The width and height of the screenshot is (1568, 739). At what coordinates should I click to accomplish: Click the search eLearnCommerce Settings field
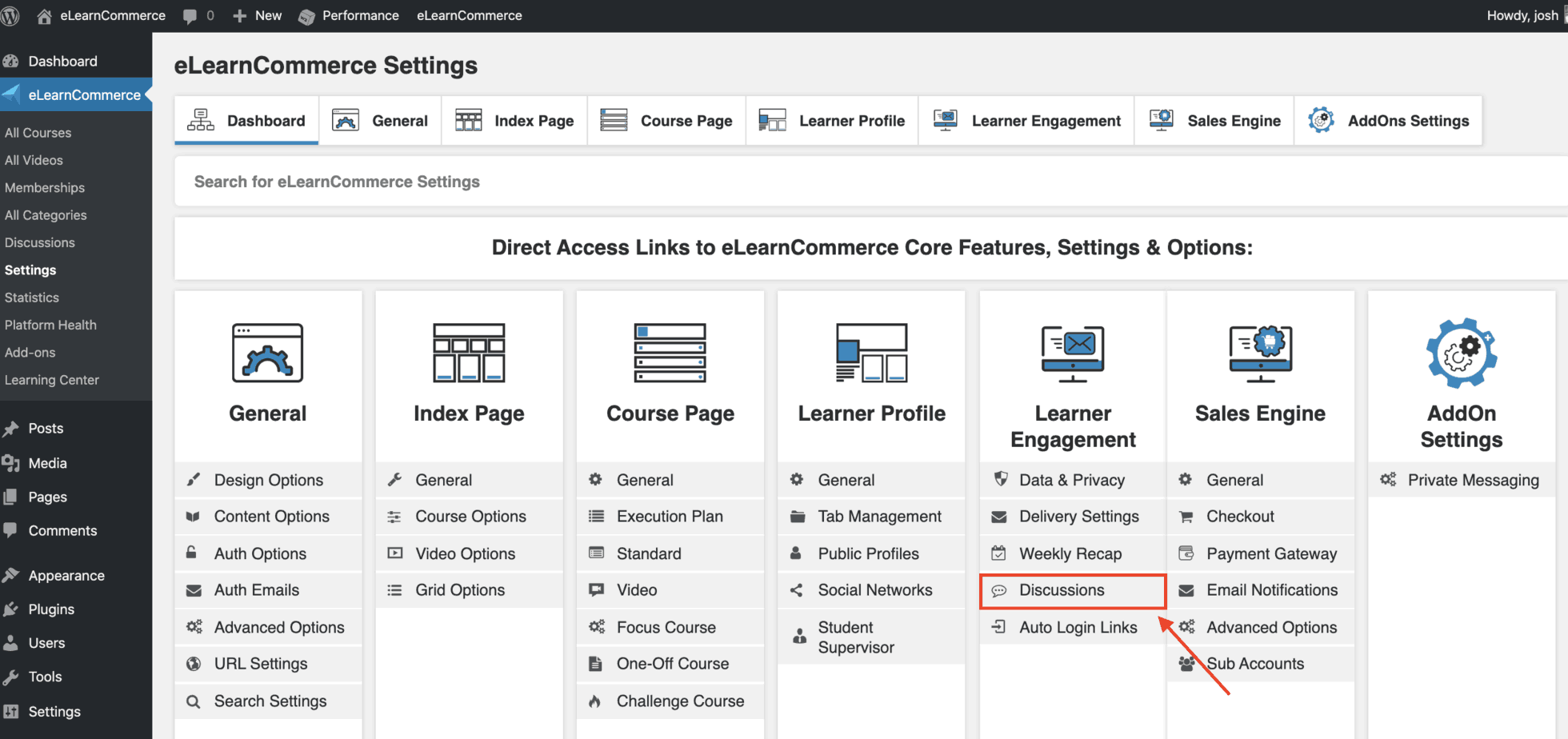(800, 182)
